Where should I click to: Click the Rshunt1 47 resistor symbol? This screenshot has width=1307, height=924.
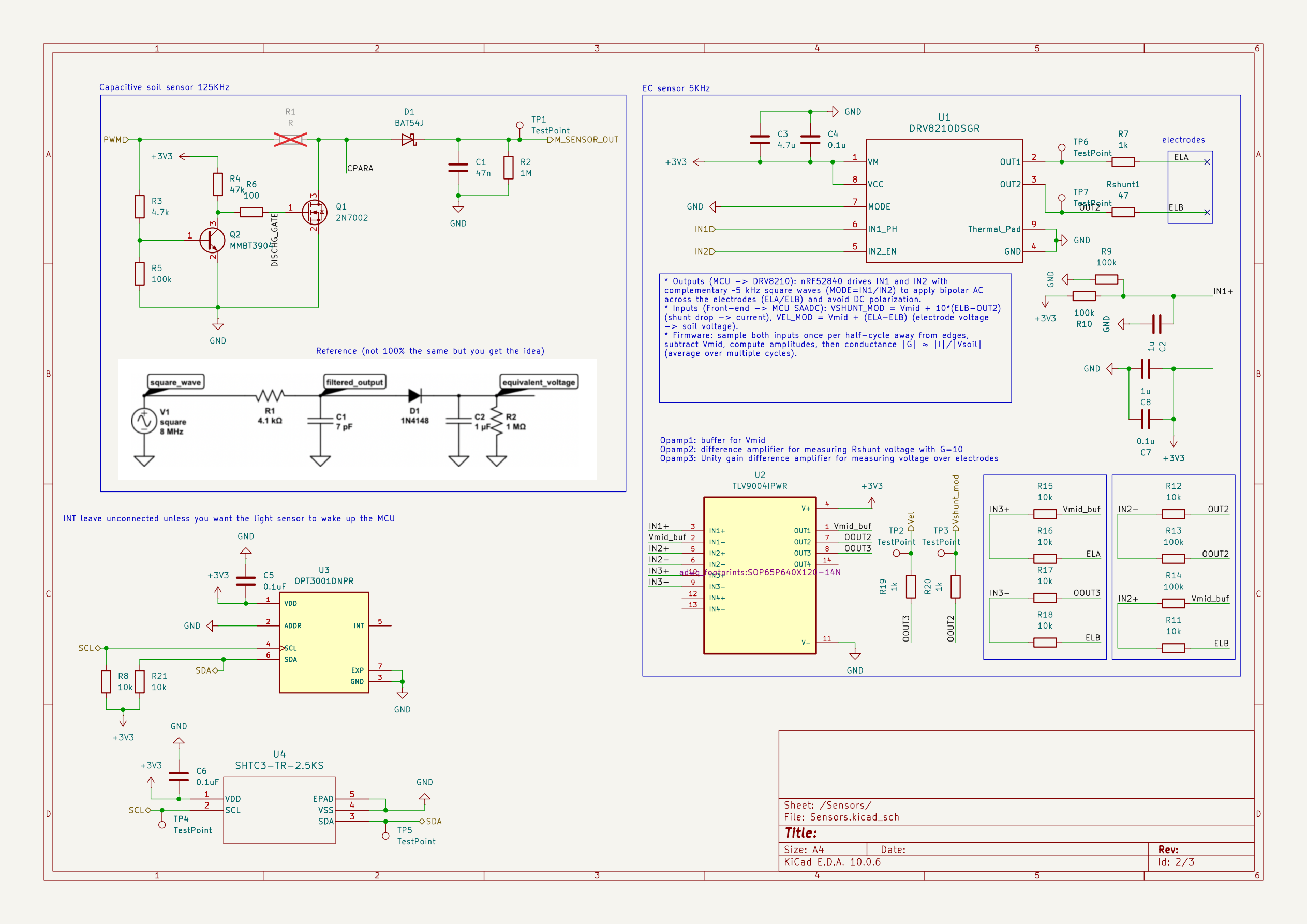pyautogui.click(x=1123, y=212)
